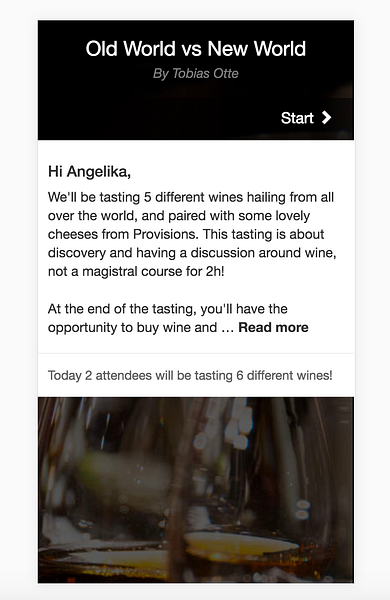This screenshot has height=600, width=390.
Task: Click the paragraph about tasting 5 wines
Action: pyautogui.click(x=192, y=234)
